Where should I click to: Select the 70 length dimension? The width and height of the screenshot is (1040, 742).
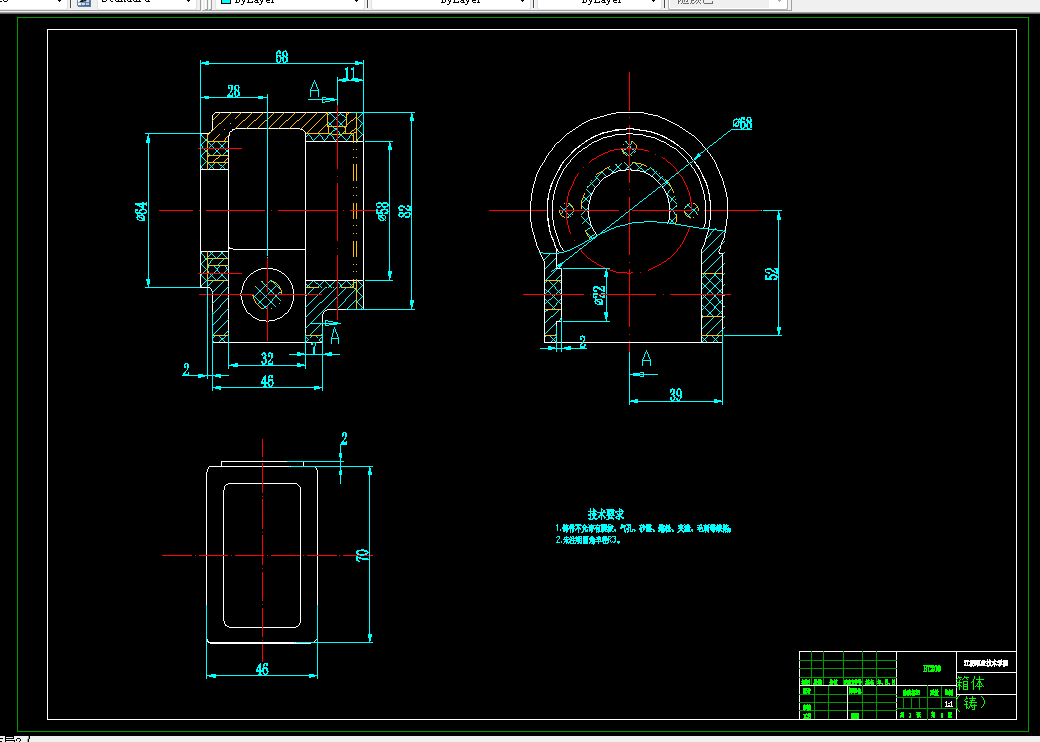click(x=362, y=555)
